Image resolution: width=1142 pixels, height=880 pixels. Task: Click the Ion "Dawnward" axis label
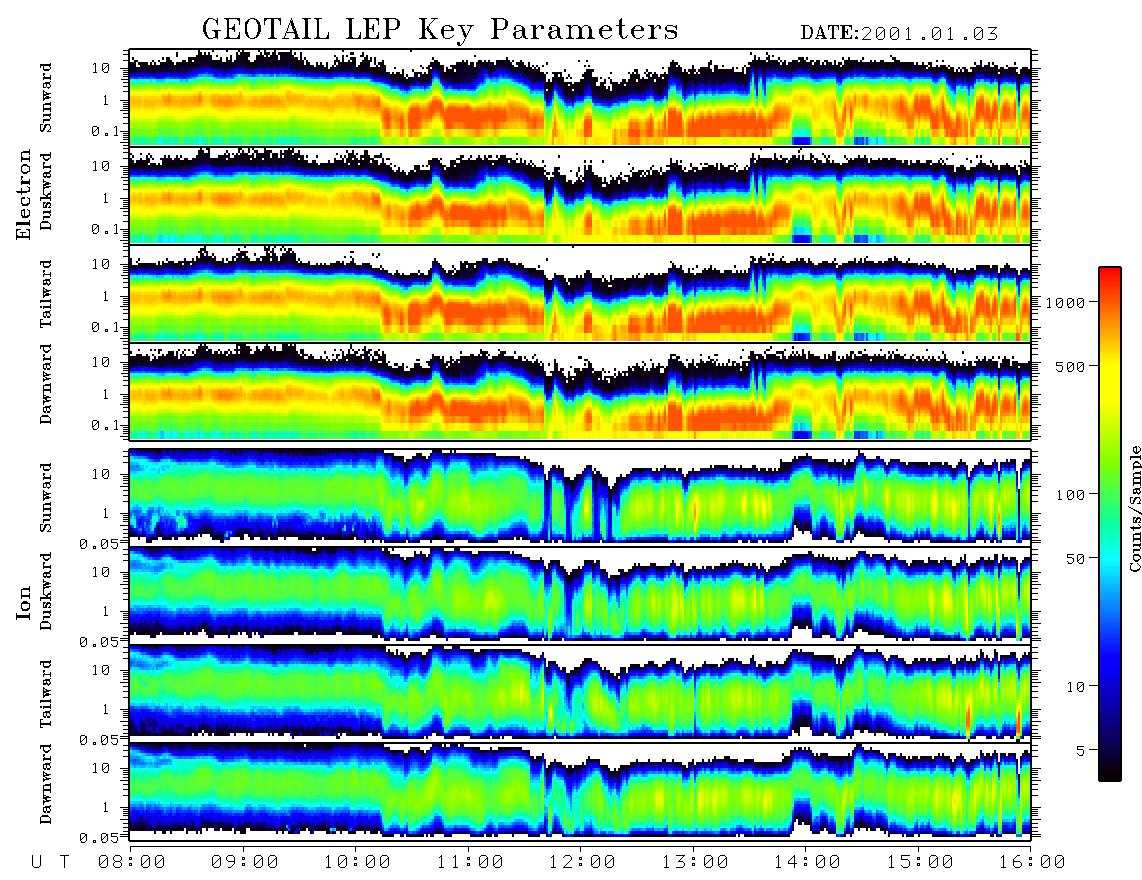46,784
